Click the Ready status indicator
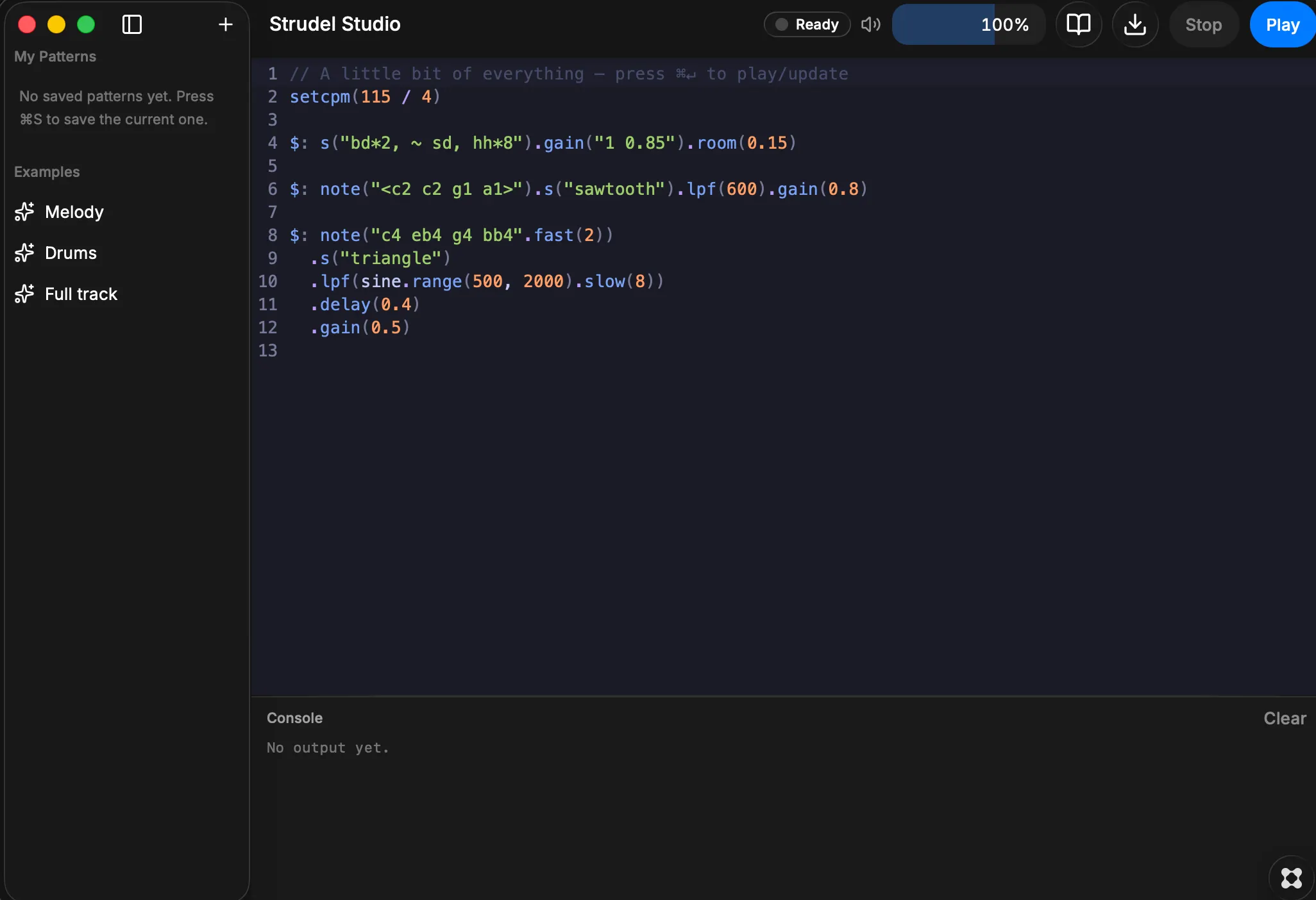 [x=807, y=24]
